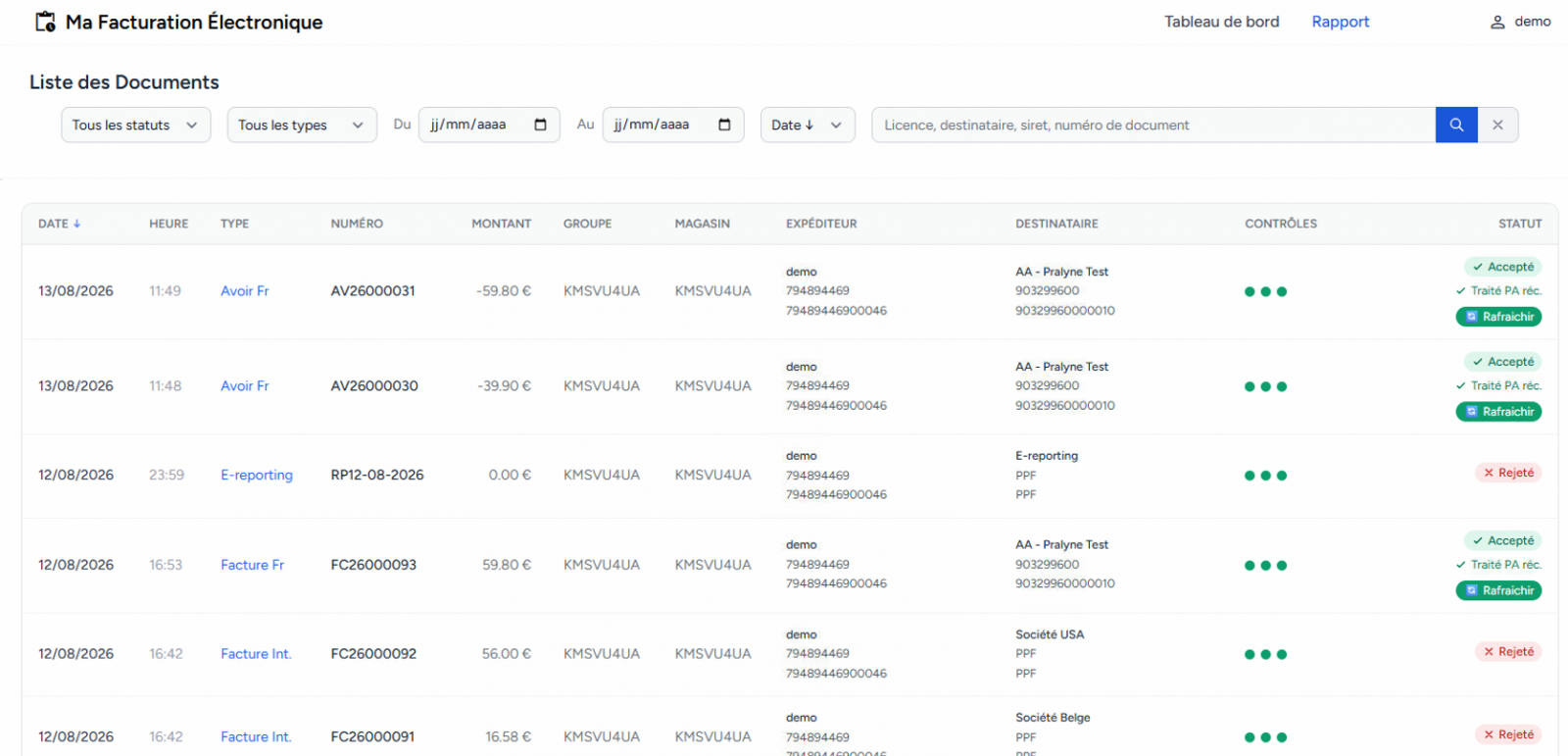
Task: Click Traité PA réc. status for AV26000030
Action: pyautogui.click(x=1498, y=385)
